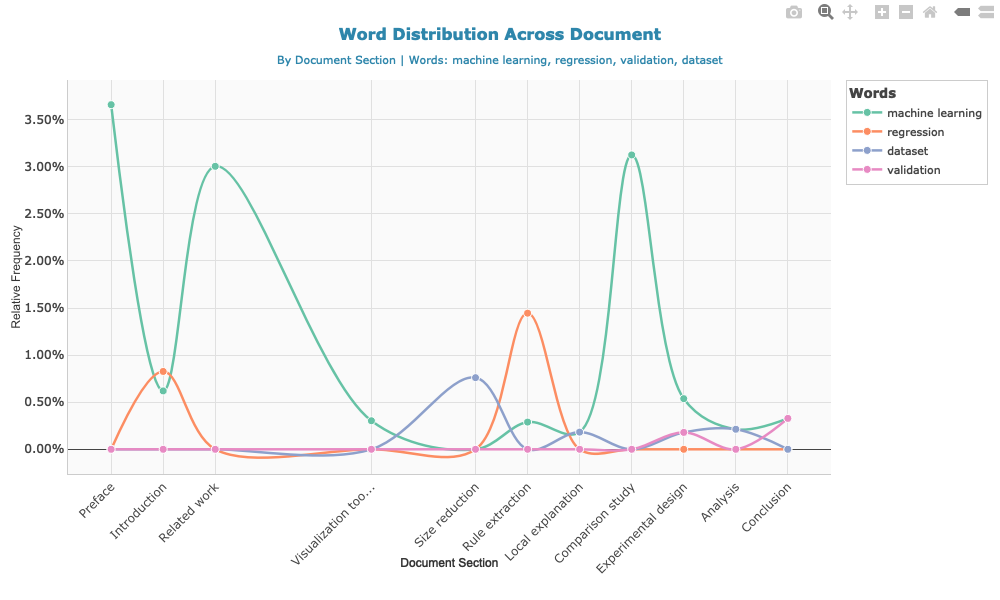The width and height of the screenshot is (1000, 600).
Task: Select the Zoom magnifier tool
Action: click(x=825, y=12)
